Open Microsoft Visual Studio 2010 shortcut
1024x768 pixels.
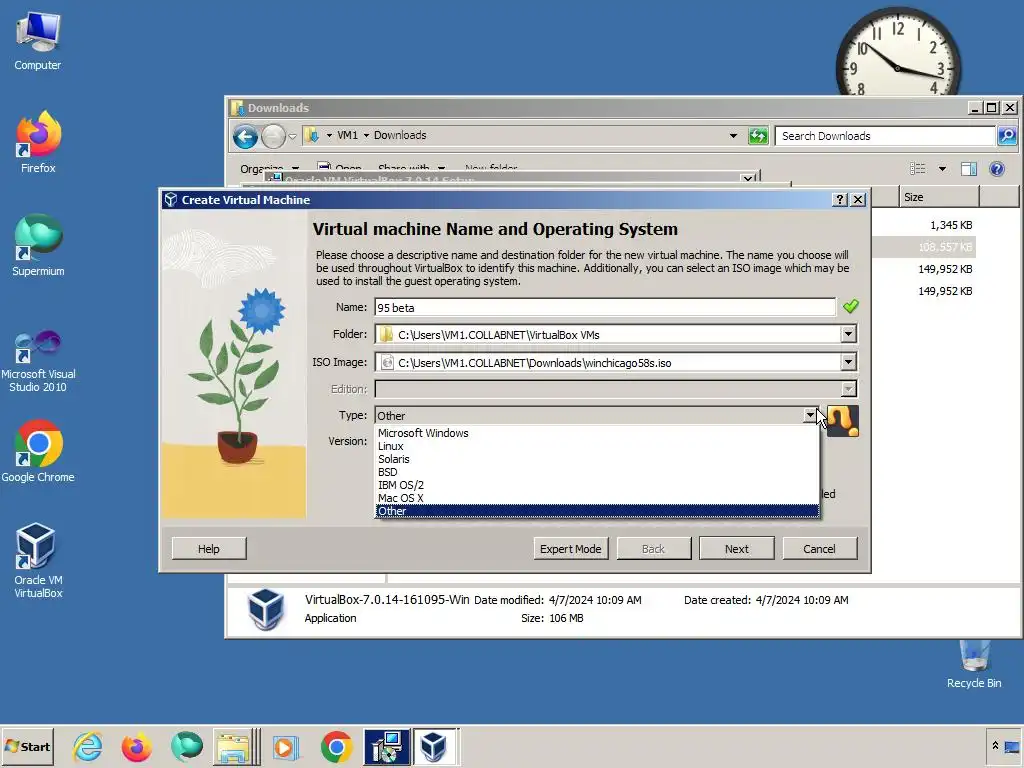point(38,361)
